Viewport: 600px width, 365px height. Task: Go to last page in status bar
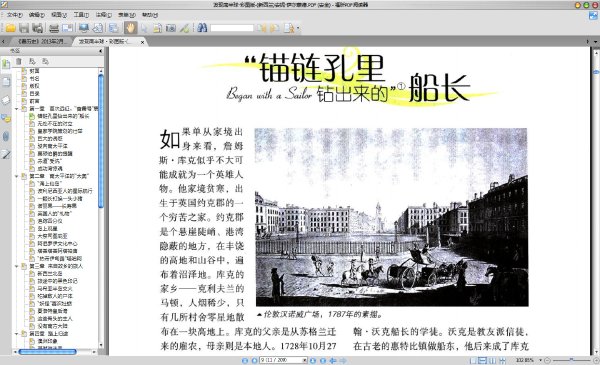click(x=323, y=360)
